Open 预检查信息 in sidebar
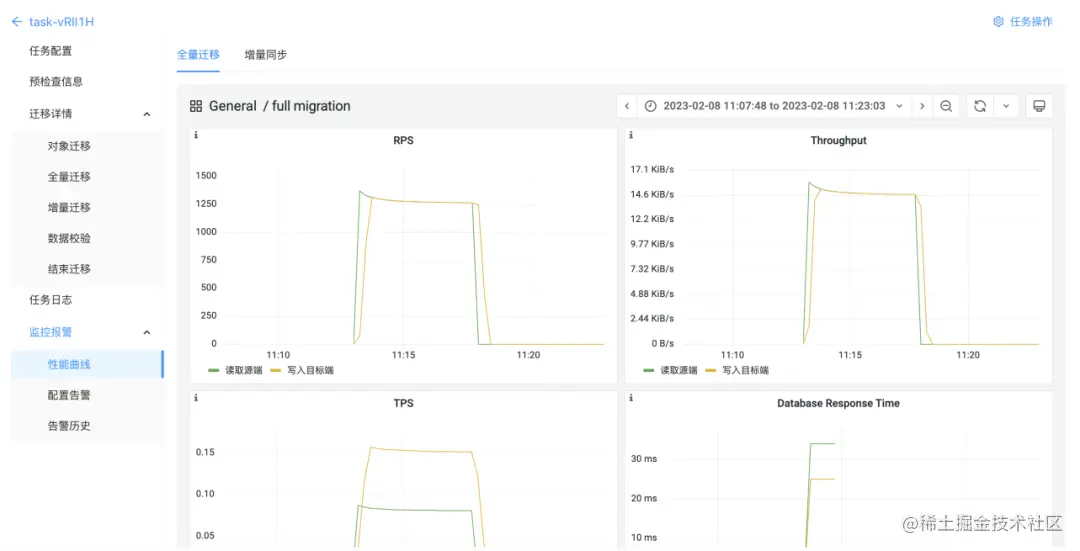The width and height of the screenshot is (1080, 551). tap(56, 81)
